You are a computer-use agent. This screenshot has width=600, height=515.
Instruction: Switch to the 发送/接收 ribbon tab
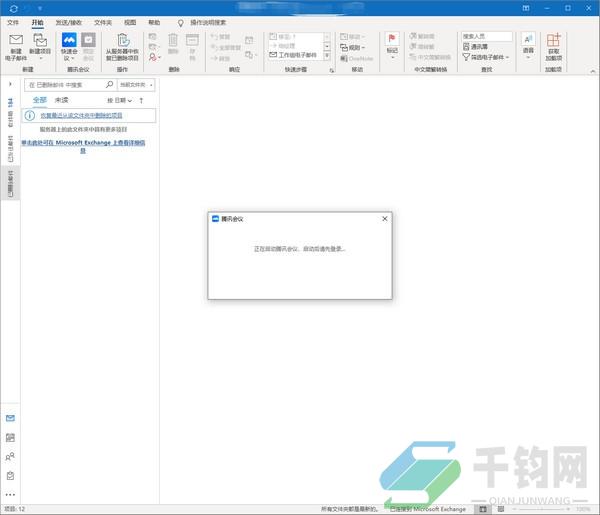[x=70, y=21]
